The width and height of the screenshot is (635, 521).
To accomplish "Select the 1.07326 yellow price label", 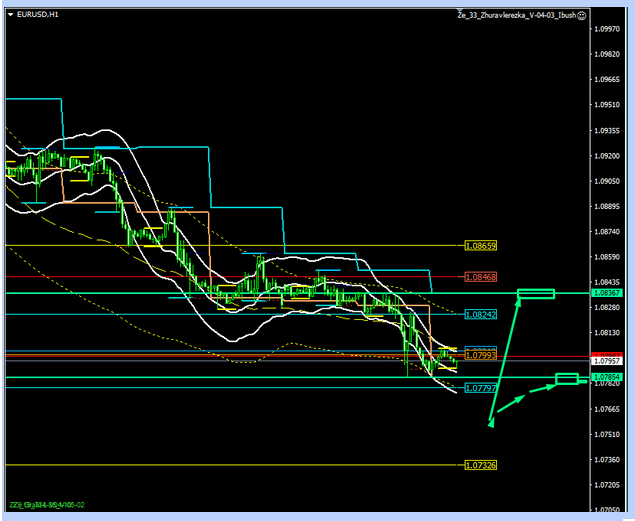I will [481, 465].
